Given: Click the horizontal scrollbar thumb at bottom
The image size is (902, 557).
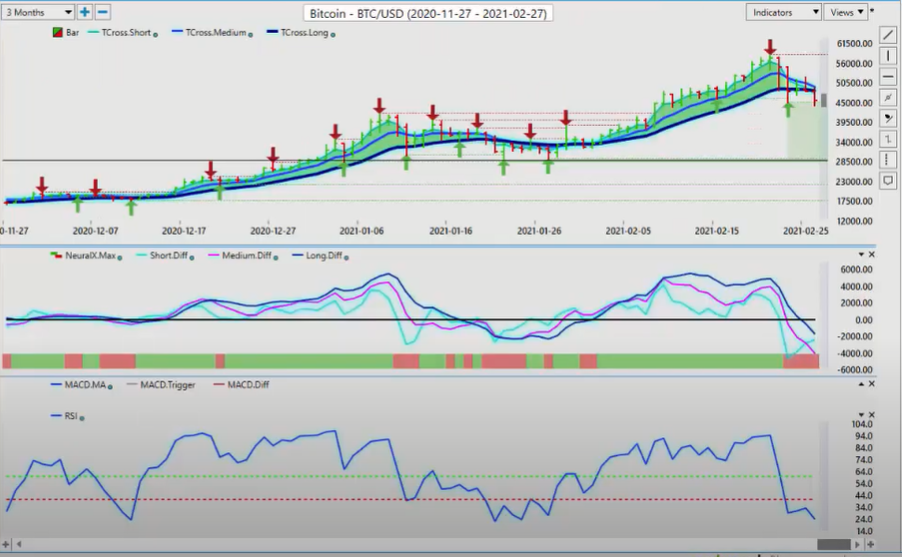Looking at the screenshot, I should [834, 544].
